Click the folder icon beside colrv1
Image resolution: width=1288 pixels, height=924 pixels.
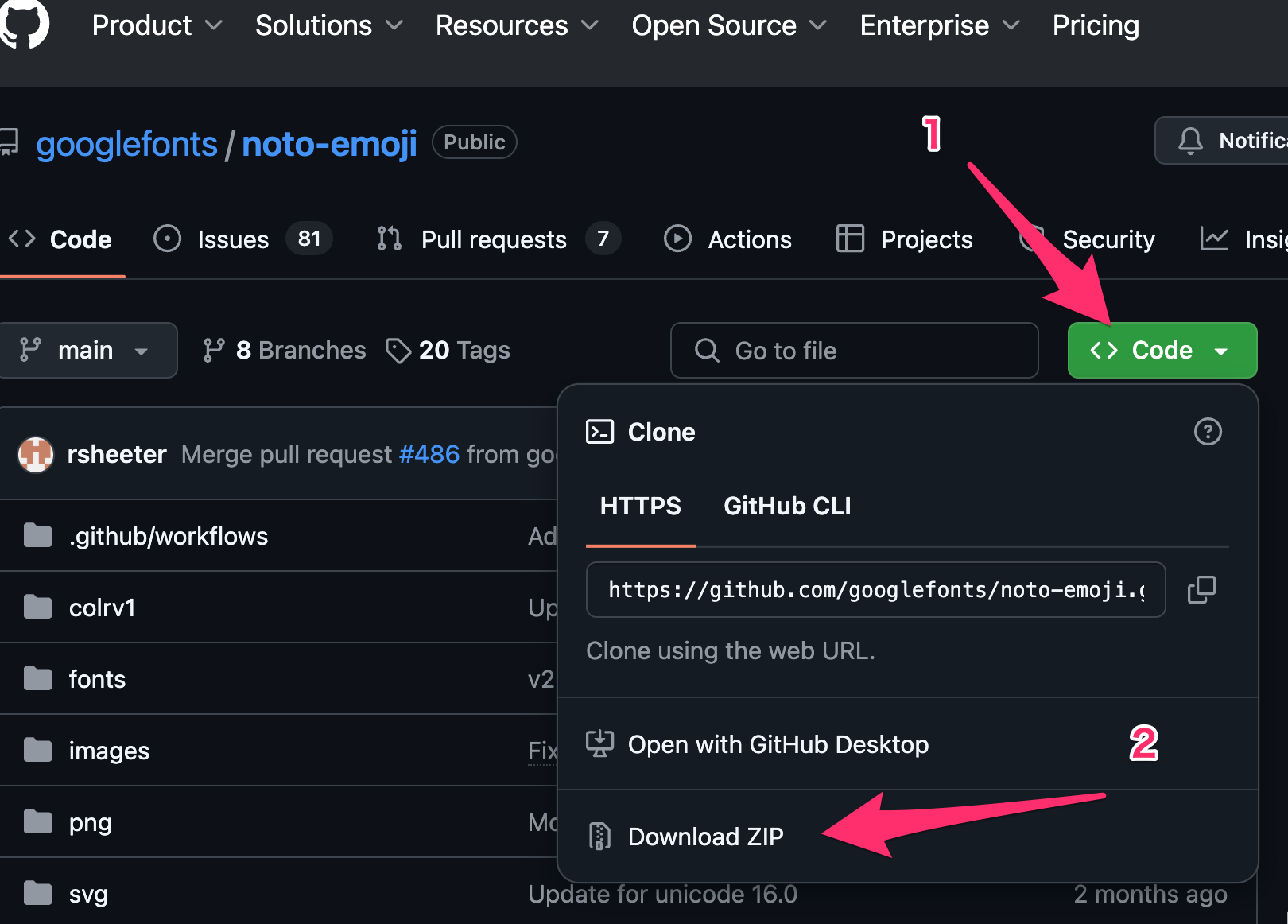(37, 607)
